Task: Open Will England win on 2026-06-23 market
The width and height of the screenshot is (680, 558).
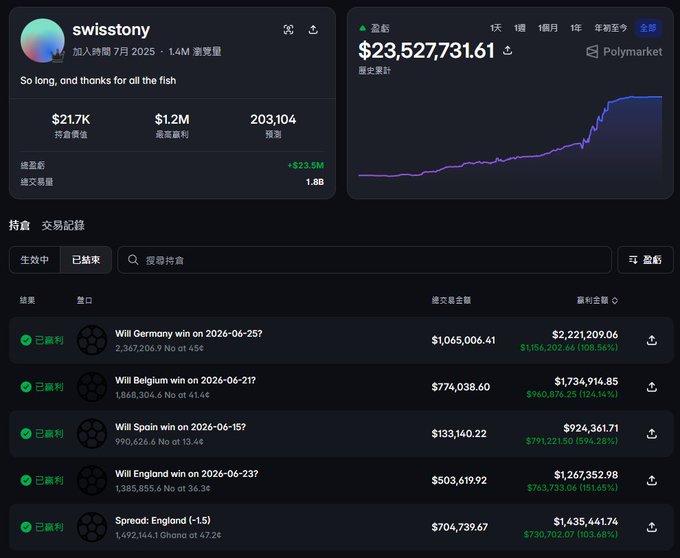Action: 186,474
